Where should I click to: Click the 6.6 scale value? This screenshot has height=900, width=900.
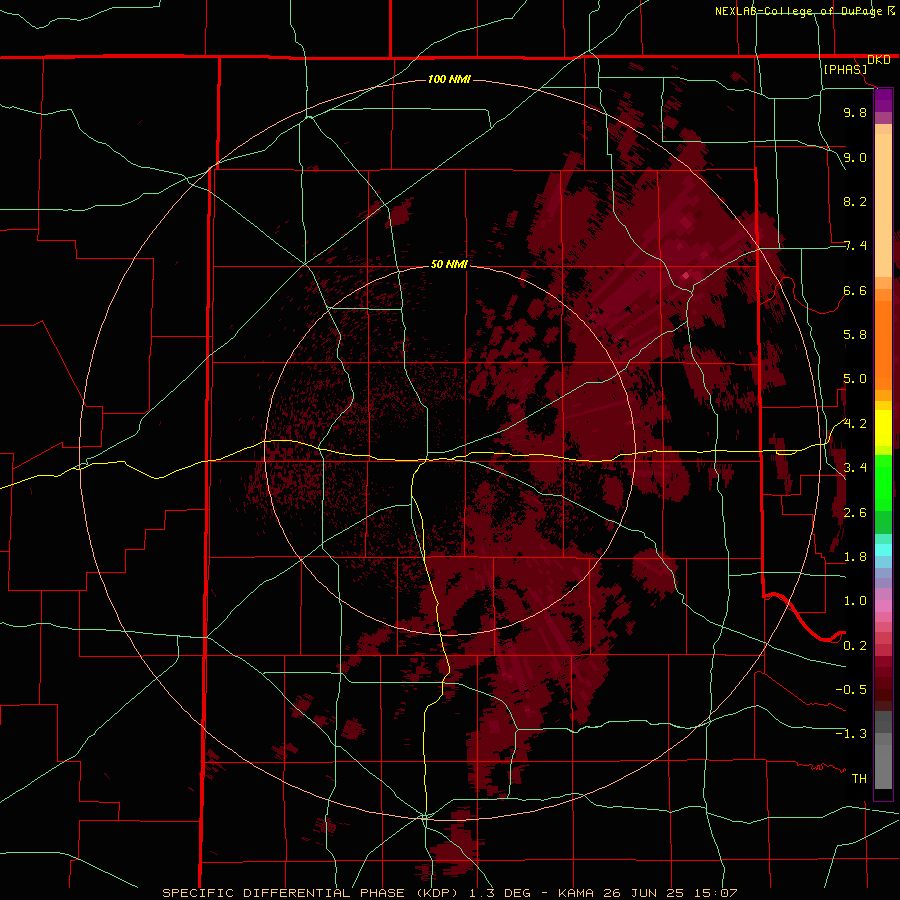click(x=855, y=290)
